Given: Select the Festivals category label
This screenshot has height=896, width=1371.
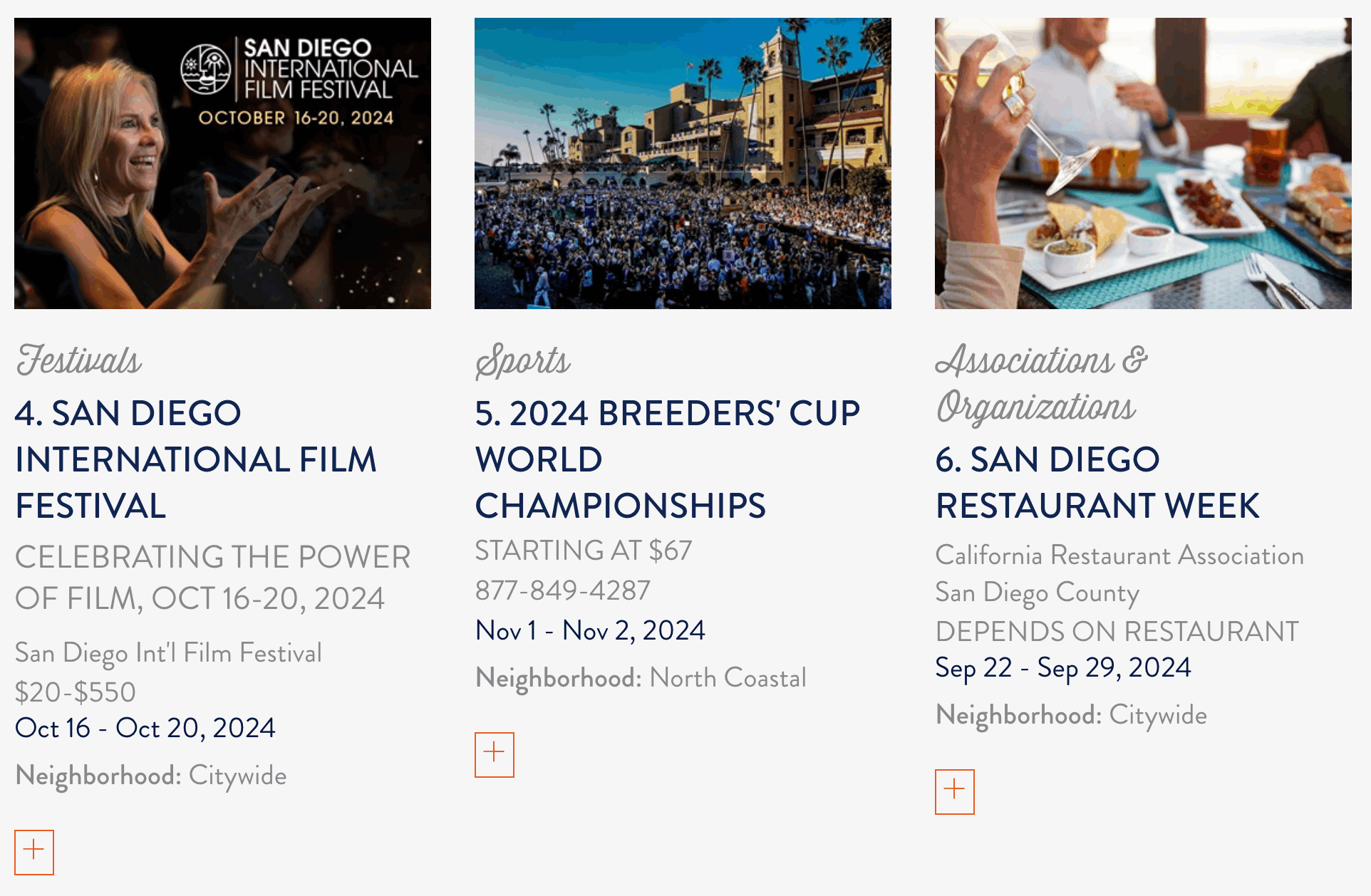Looking at the screenshot, I should pyautogui.click(x=79, y=360).
